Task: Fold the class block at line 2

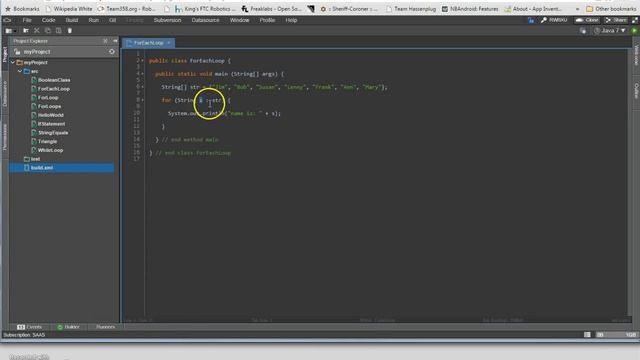Action: pos(142,60)
